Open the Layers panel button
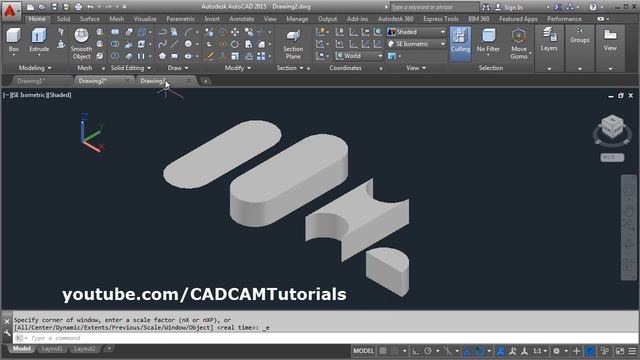Viewport: 640px width, 360px height. point(549,40)
